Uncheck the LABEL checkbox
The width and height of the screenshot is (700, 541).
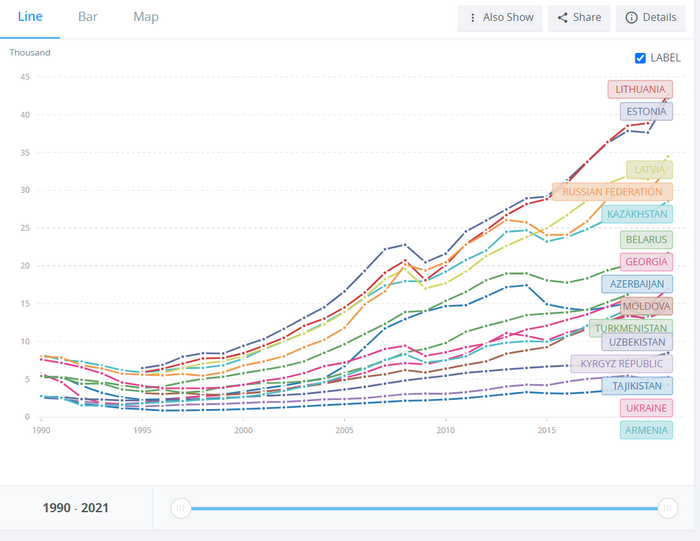pos(640,58)
